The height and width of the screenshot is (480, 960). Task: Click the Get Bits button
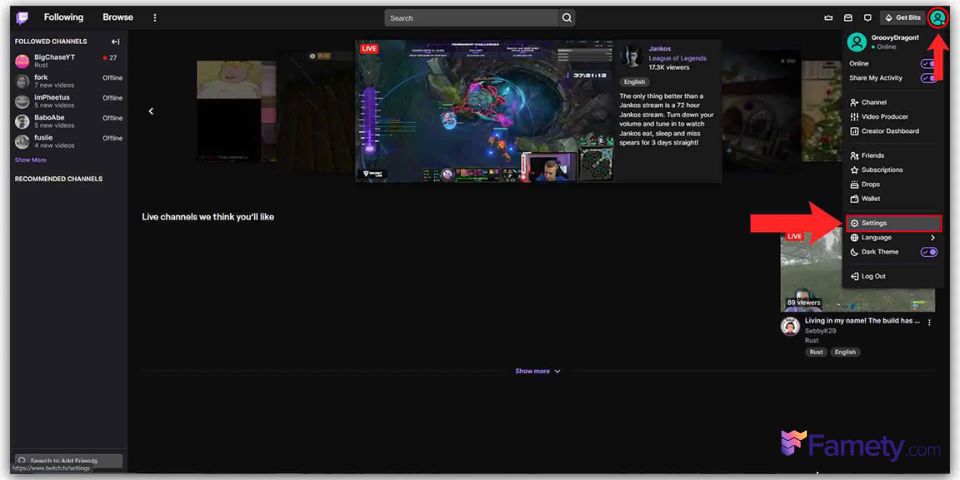902,18
